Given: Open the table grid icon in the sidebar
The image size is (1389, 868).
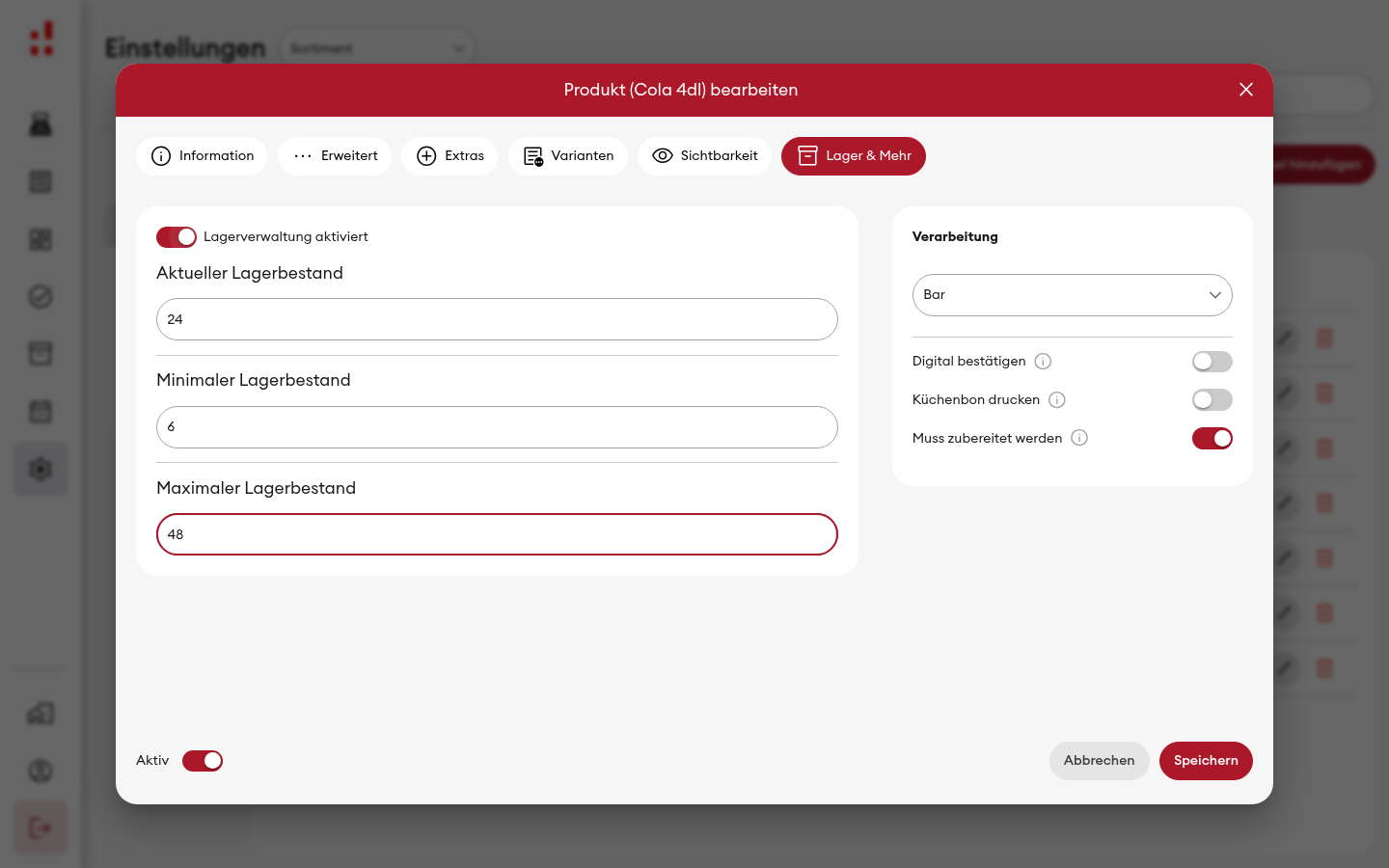Looking at the screenshot, I should tap(41, 181).
